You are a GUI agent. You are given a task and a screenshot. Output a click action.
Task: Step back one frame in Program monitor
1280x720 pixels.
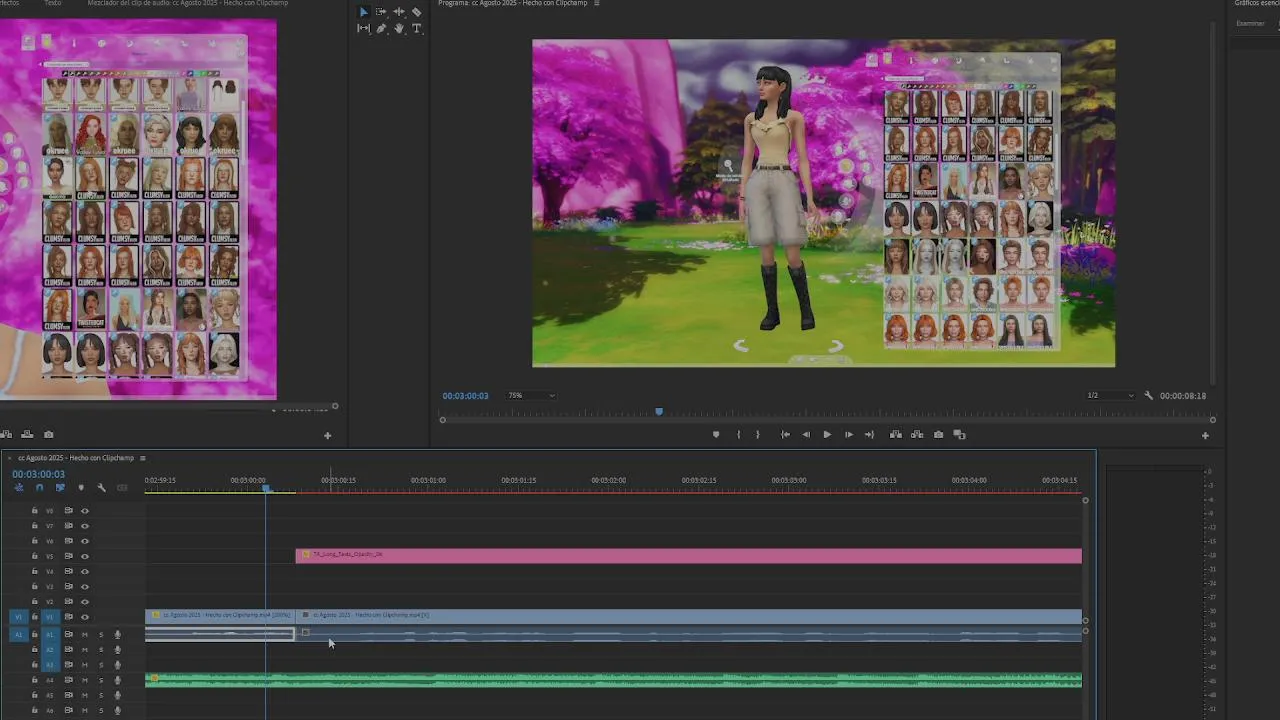806,435
